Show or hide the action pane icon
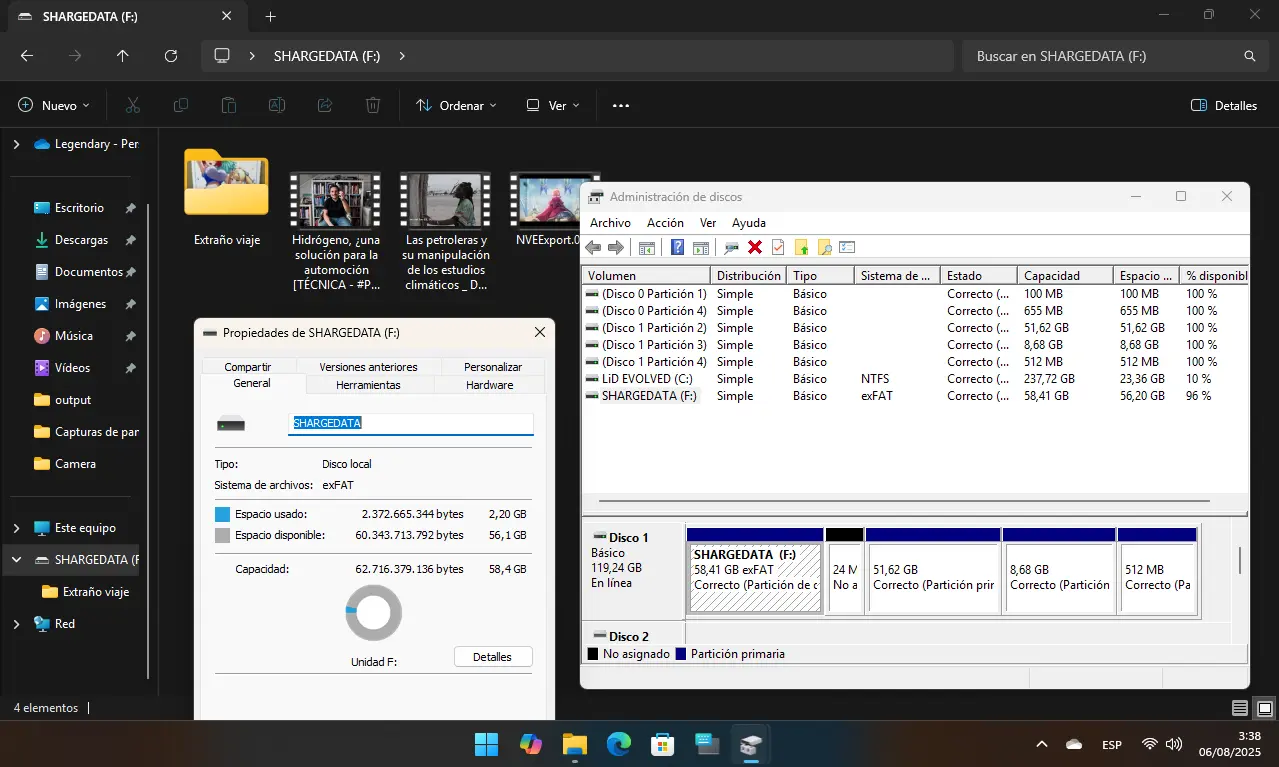The width and height of the screenshot is (1279, 767). 701,247
